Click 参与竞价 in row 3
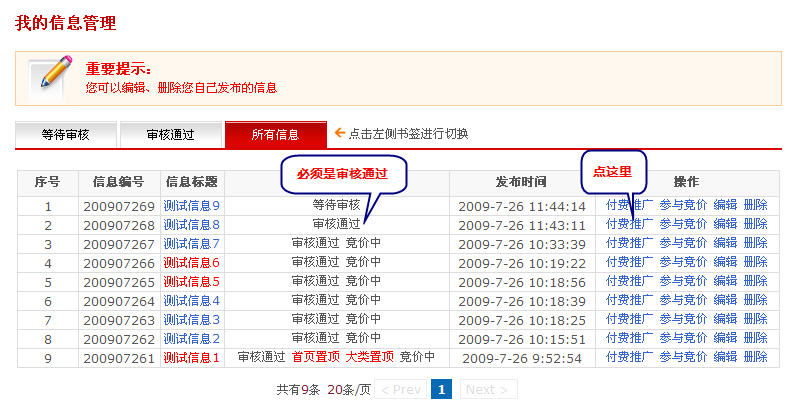 click(683, 243)
